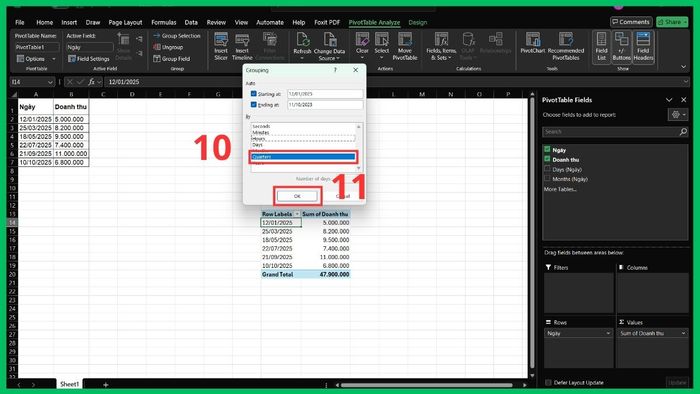Click the horizontal scrollbar thumb

coord(426,385)
